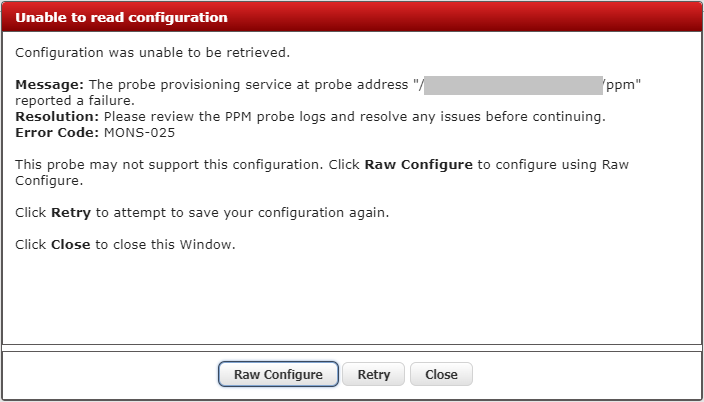
Task: Click the bold "Message:" label
Action: (50, 86)
